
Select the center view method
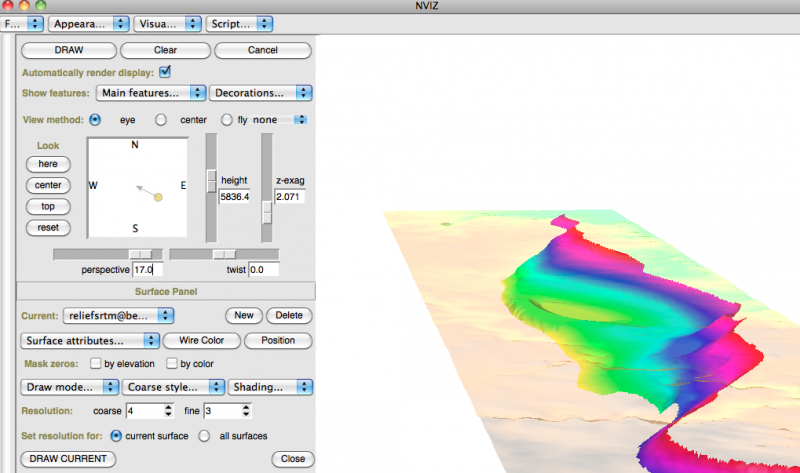(160, 120)
